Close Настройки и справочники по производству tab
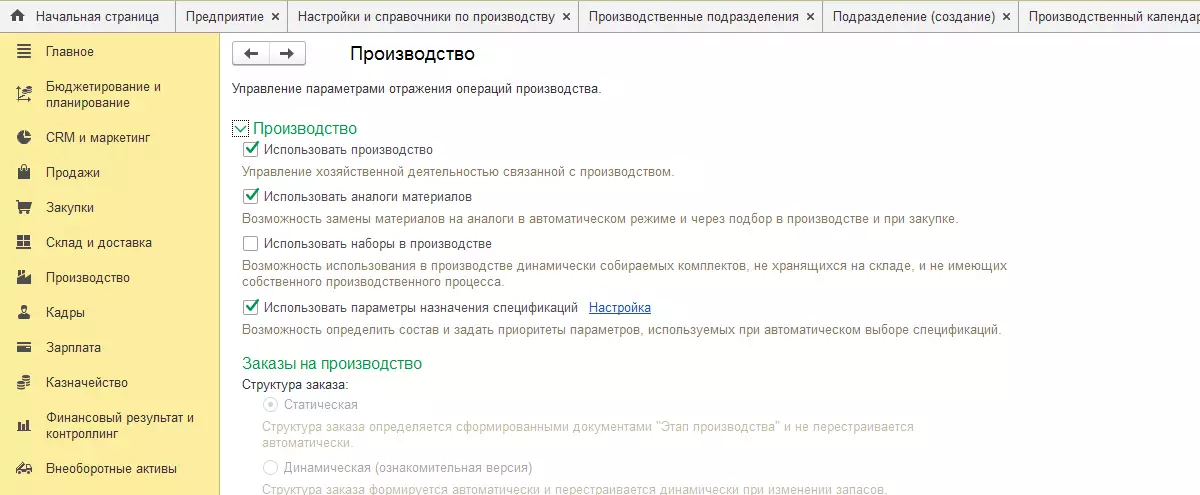 (567, 17)
